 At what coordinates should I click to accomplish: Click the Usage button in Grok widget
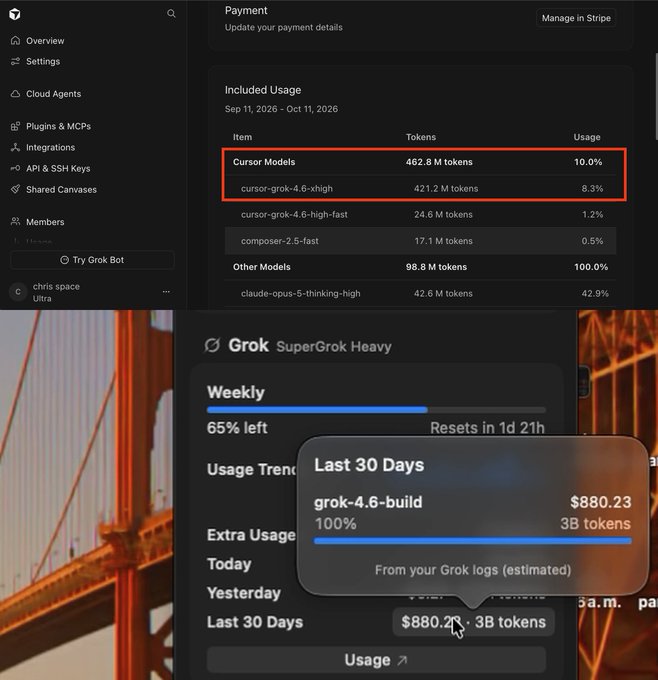[x=376, y=660]
